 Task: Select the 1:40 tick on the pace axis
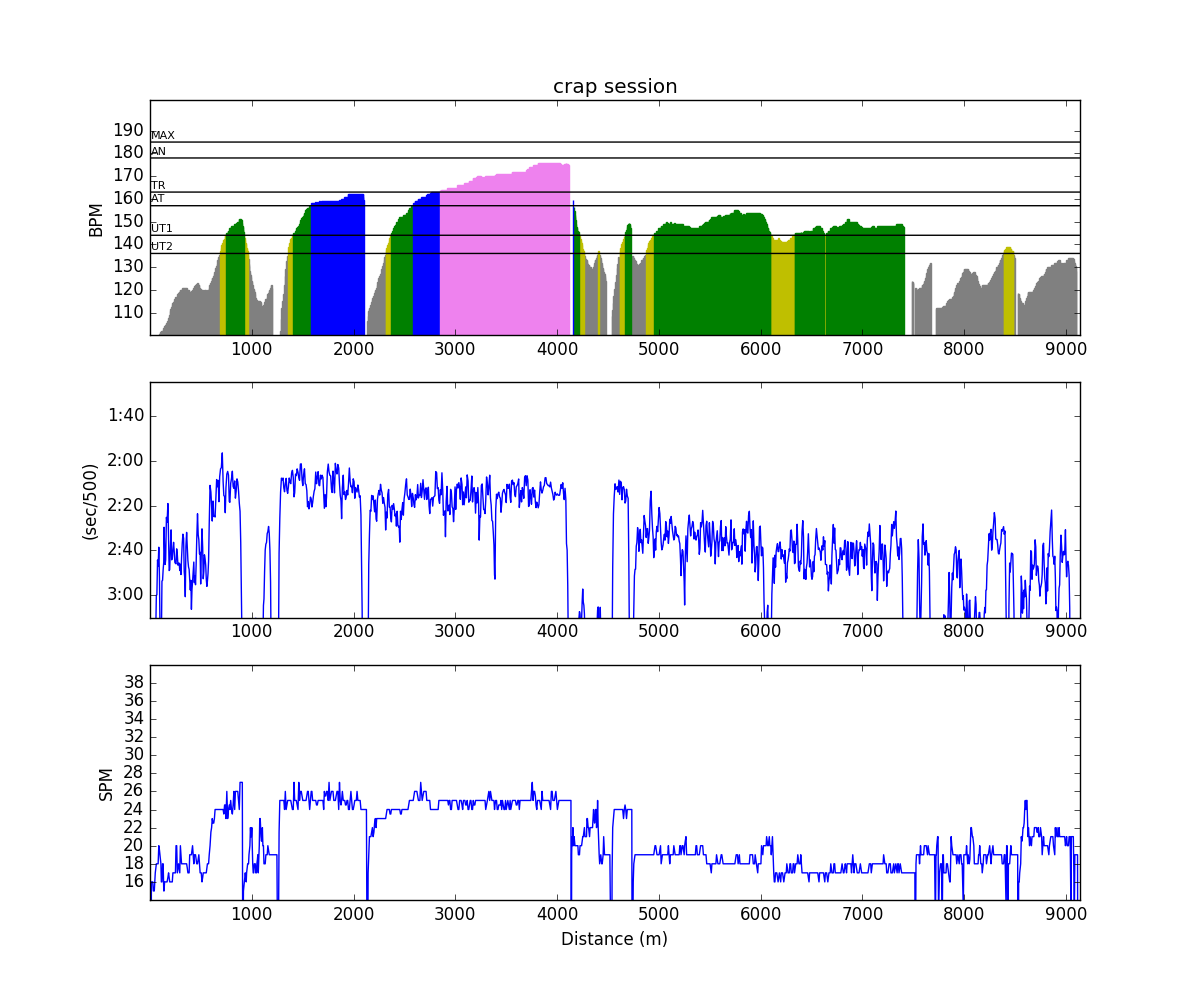click(x=125, y=415)
